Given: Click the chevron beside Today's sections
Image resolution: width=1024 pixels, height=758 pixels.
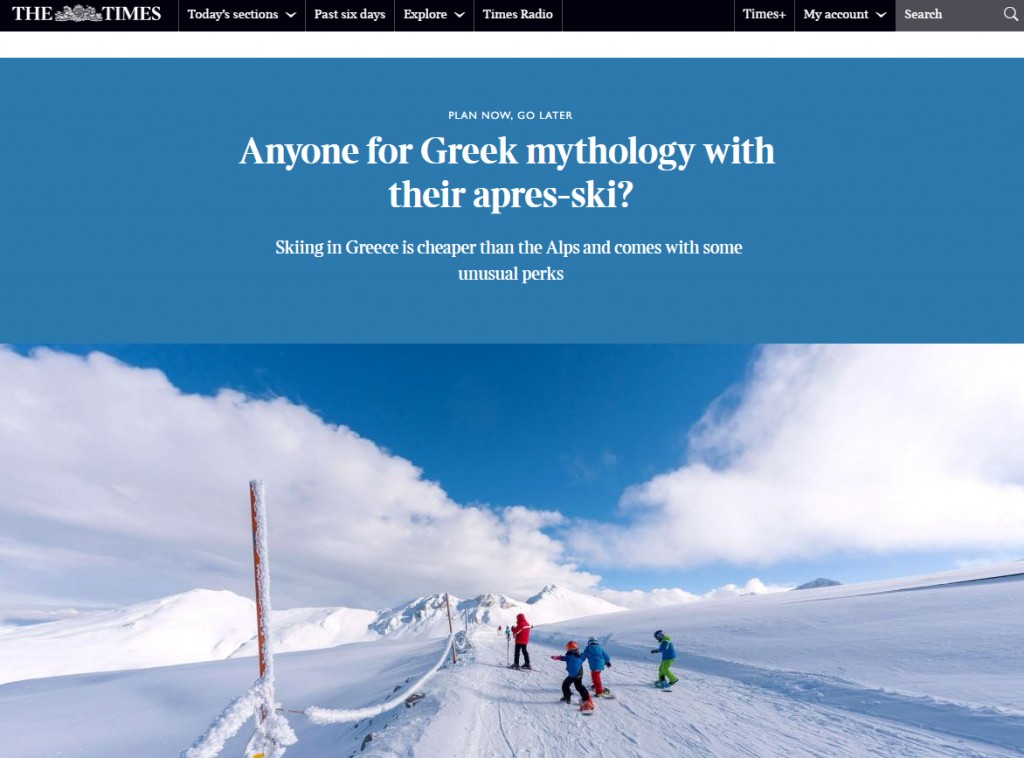Looking at the screenshot, I should (291, 15).
